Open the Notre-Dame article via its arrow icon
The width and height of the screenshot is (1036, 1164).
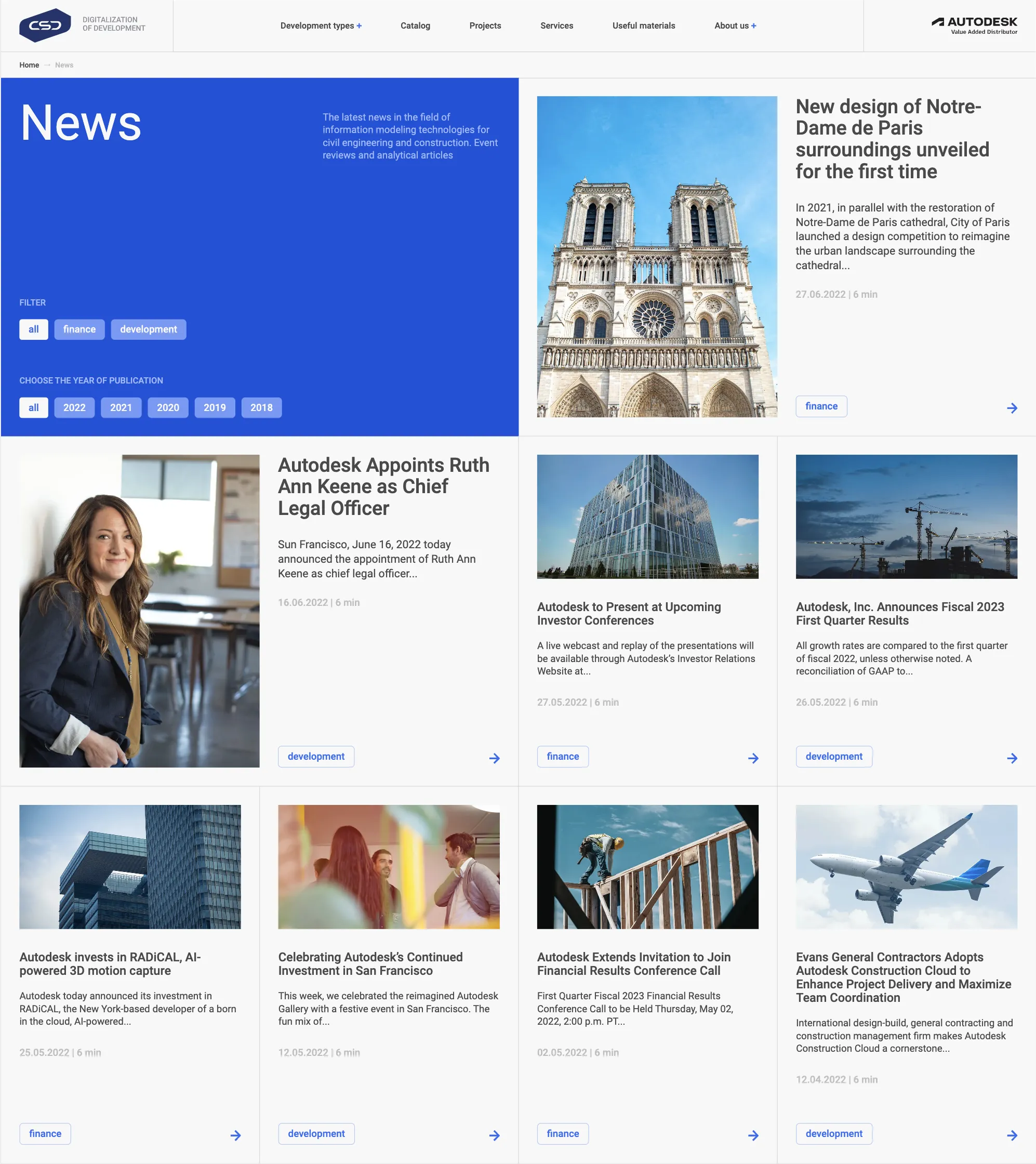pos(1012,408)
